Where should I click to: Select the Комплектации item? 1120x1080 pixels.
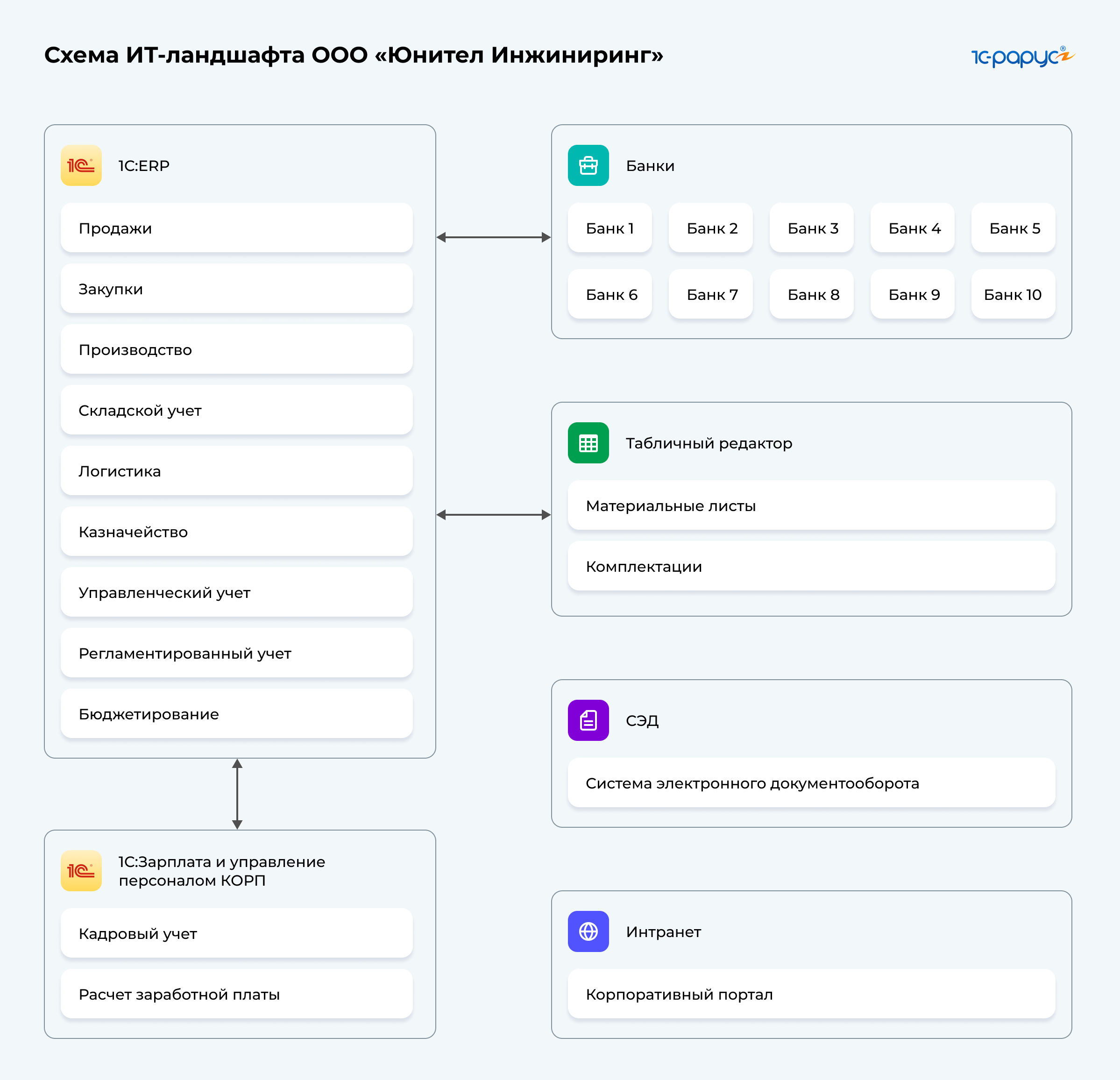[811, 566]
